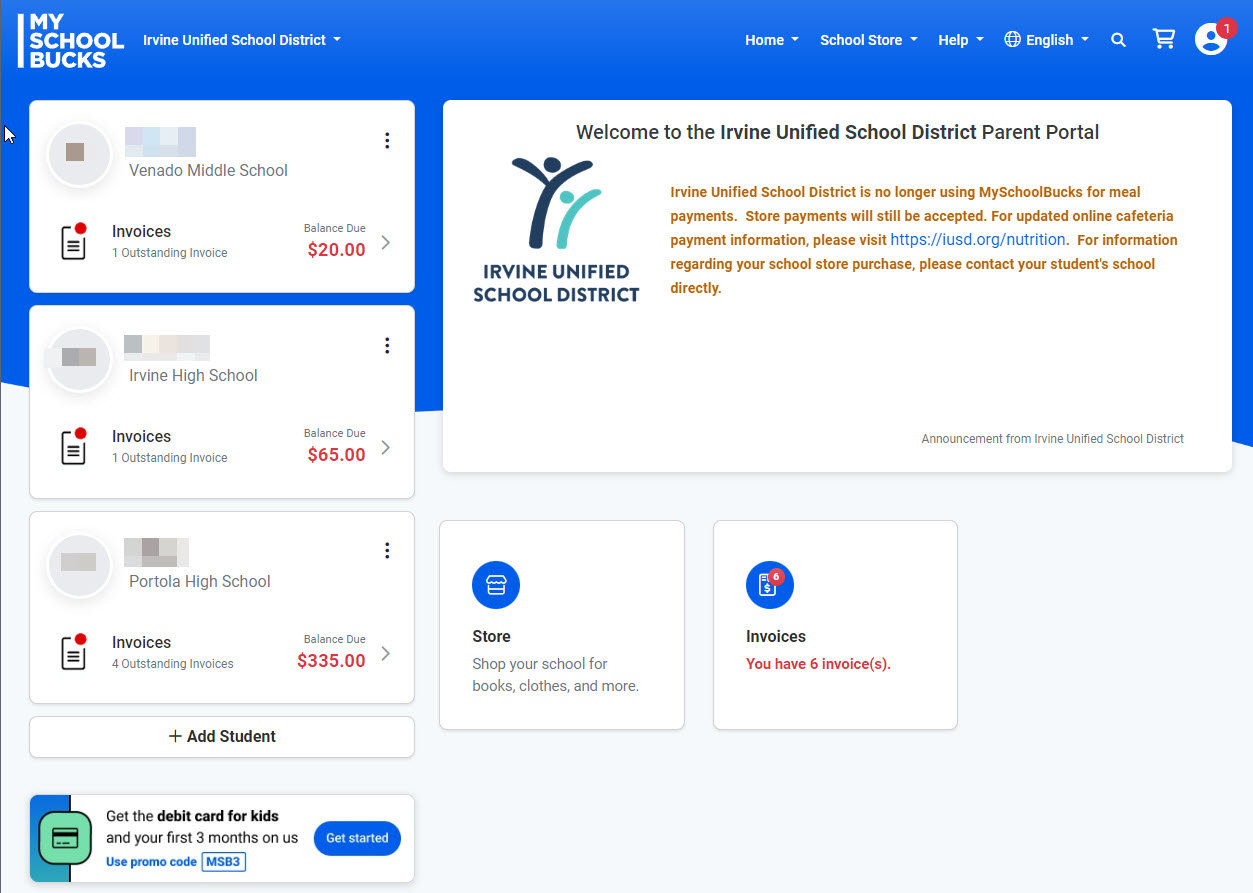Open Portola High School card options menu
This screenshot has height=893, width=1253.
click(x=387, y=551)
